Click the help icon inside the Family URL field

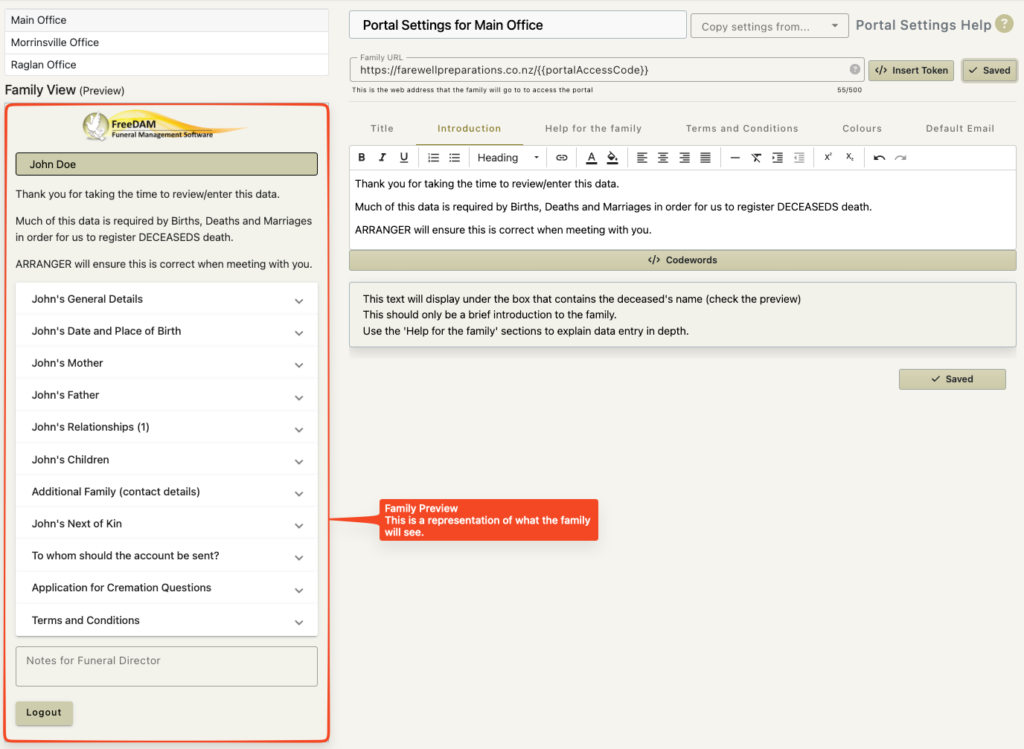pos(854,69)
